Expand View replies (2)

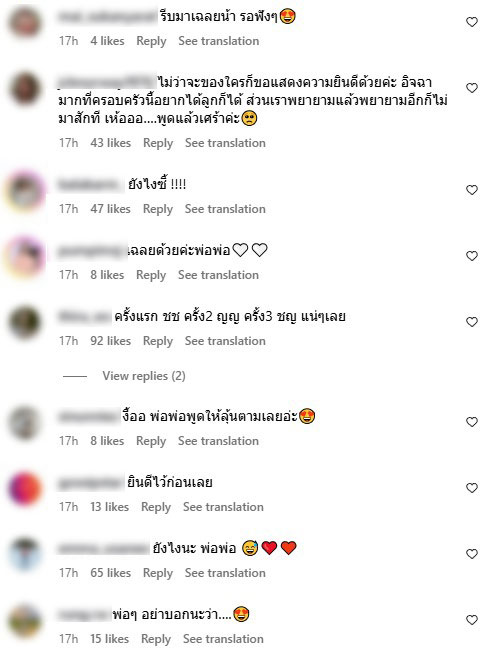pos(144,376)
